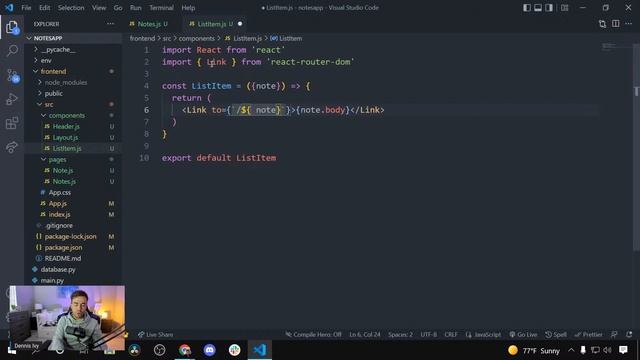Screen dimensions: 640x360
Task: Click the ListItem symbol breadcrumb
Action: [286, 38]
